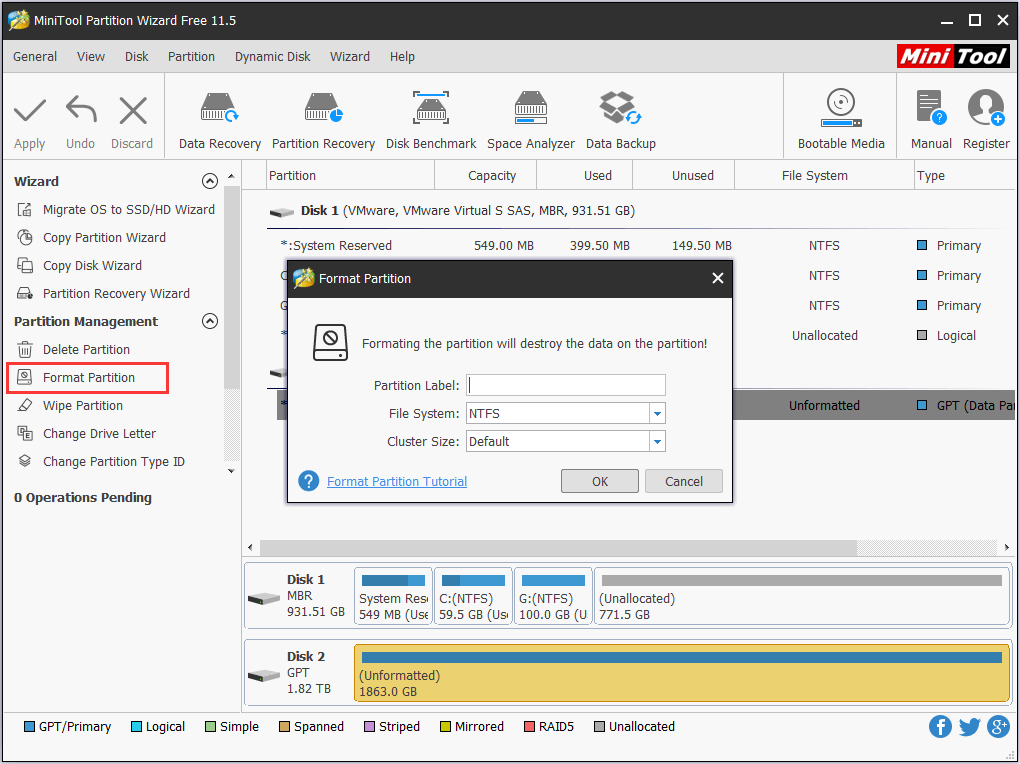Open the Facebook share icon
Image resolution: width=1020 pixels, height=764 pixels.
pos(940,726)
